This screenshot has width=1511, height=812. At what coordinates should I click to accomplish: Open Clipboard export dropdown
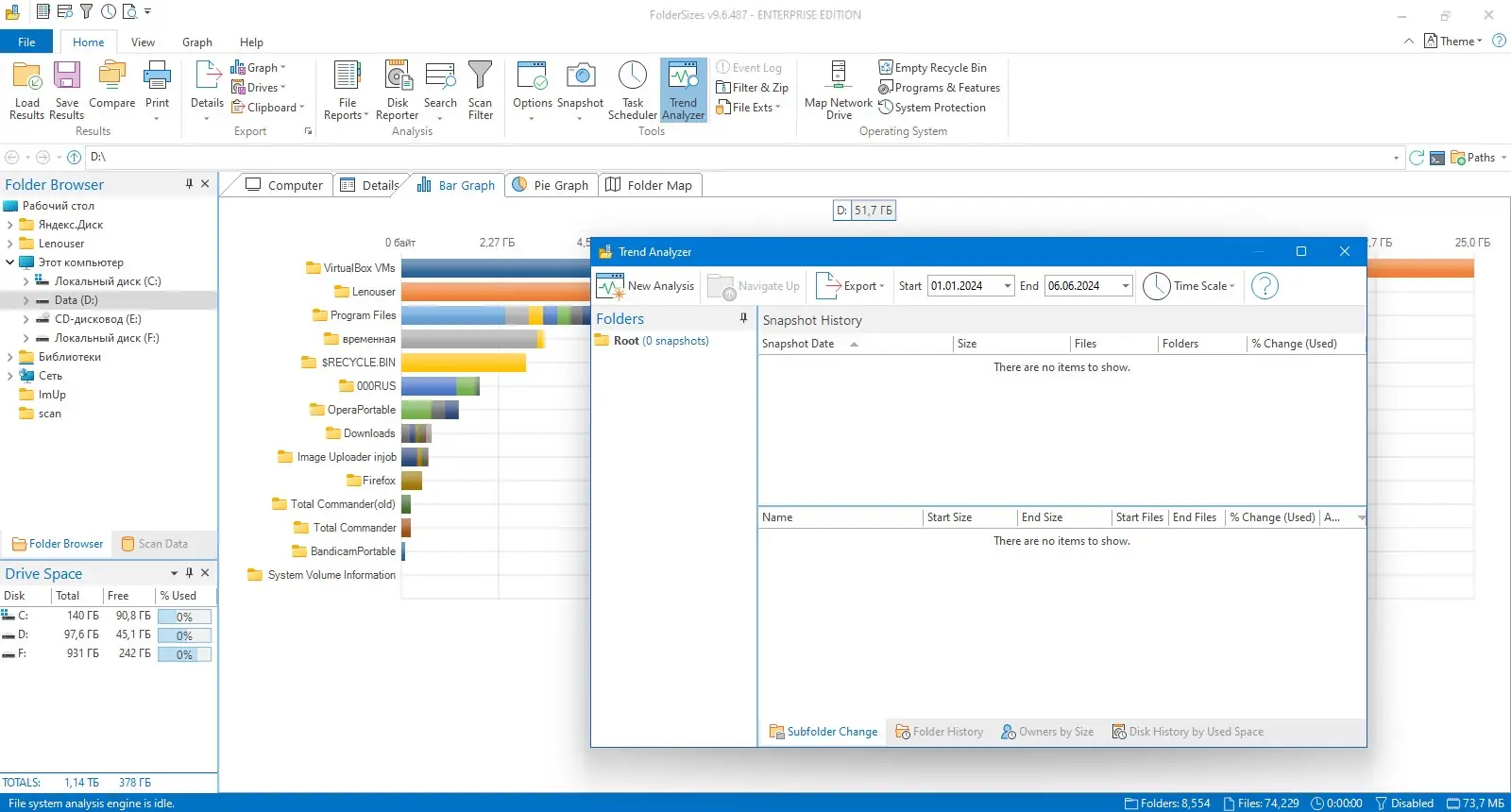[x=268, y=108]
